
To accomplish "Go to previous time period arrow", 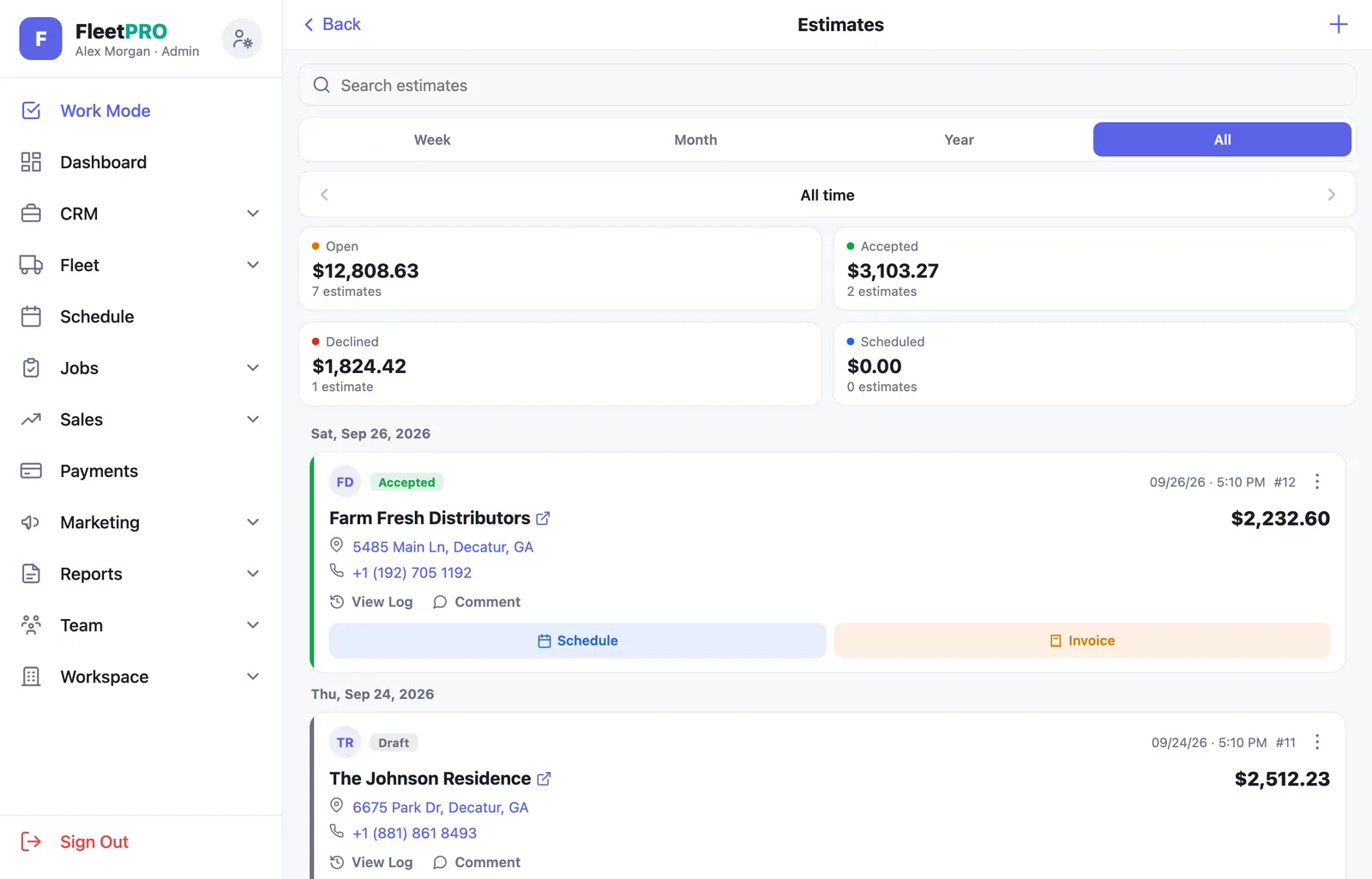I will click(324, 195).
